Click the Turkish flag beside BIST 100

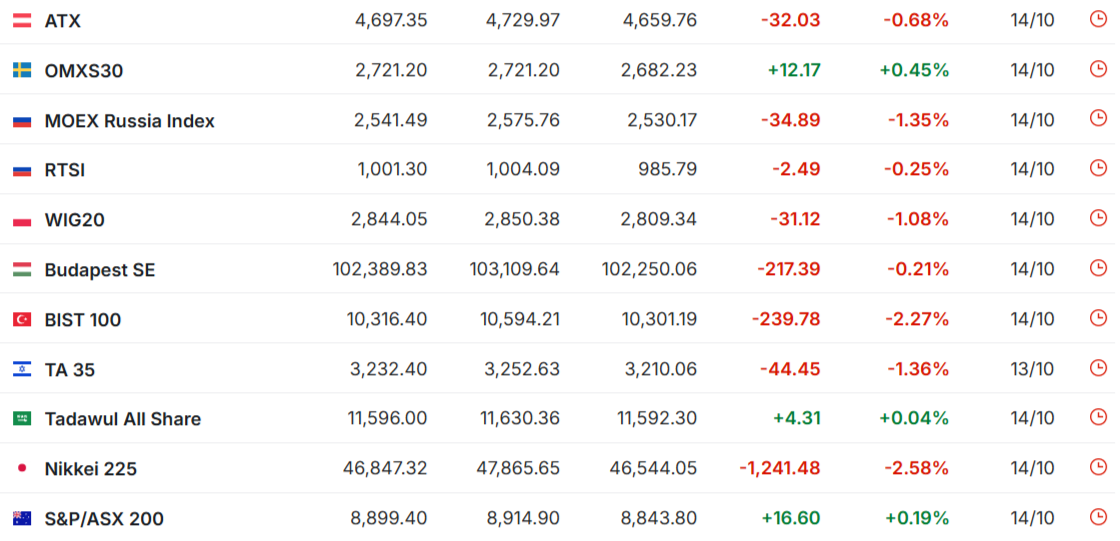tap(22, 320)
